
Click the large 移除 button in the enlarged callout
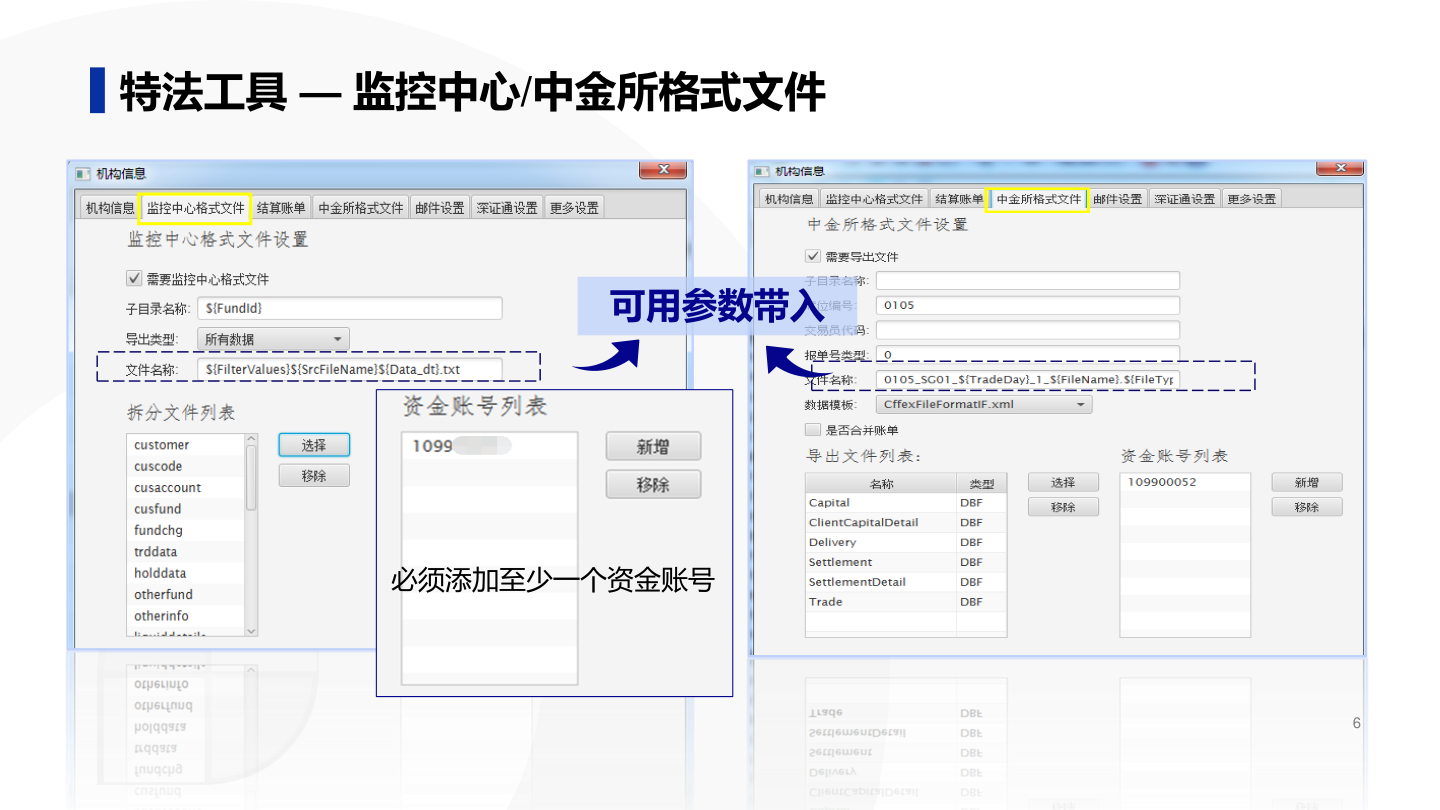coord(653,484)
